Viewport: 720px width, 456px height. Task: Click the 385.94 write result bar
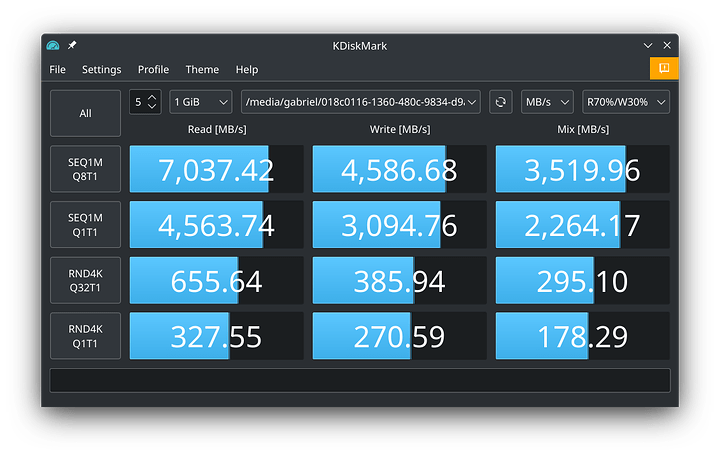399,280
